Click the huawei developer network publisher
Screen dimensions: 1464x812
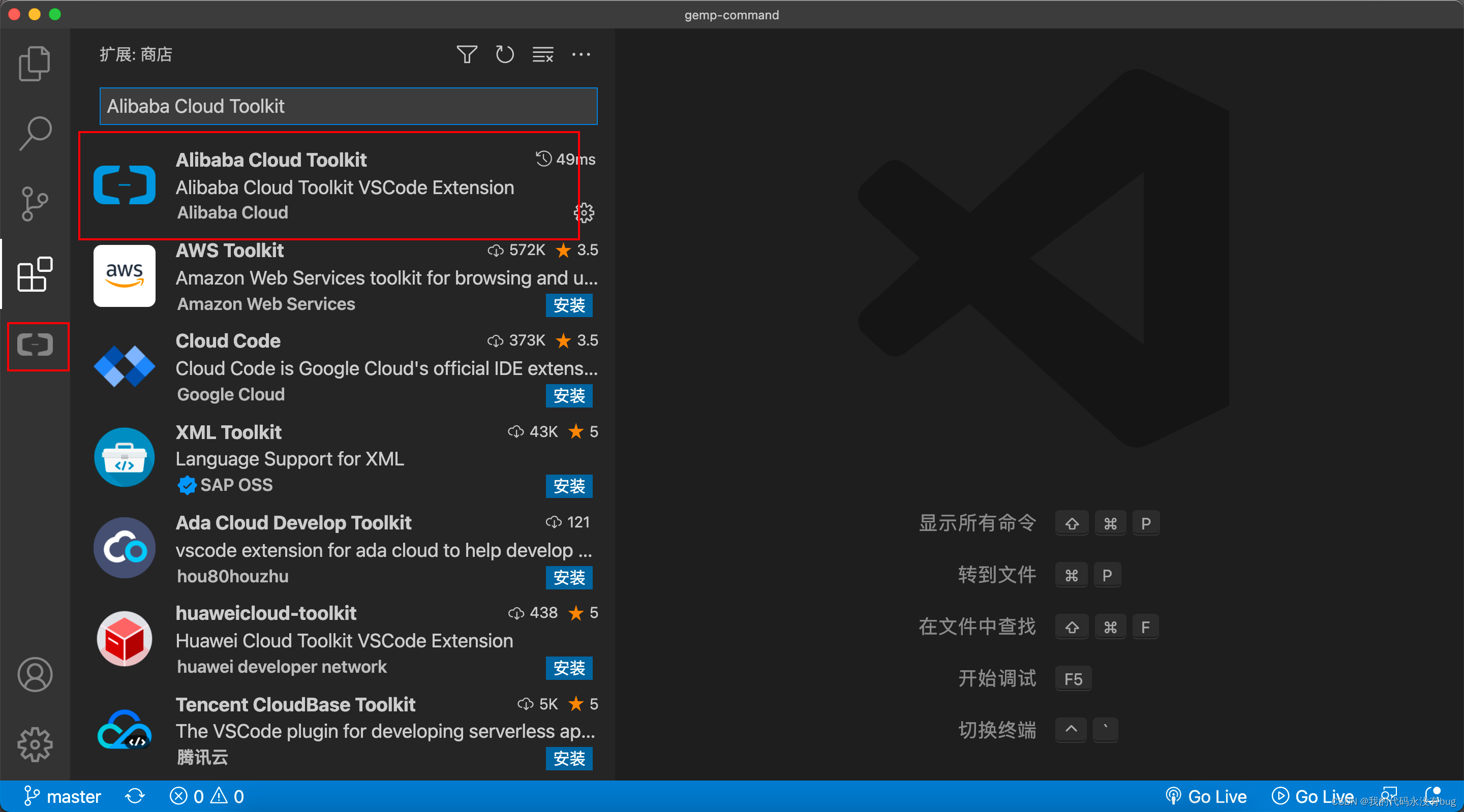(x=282, y=667)
